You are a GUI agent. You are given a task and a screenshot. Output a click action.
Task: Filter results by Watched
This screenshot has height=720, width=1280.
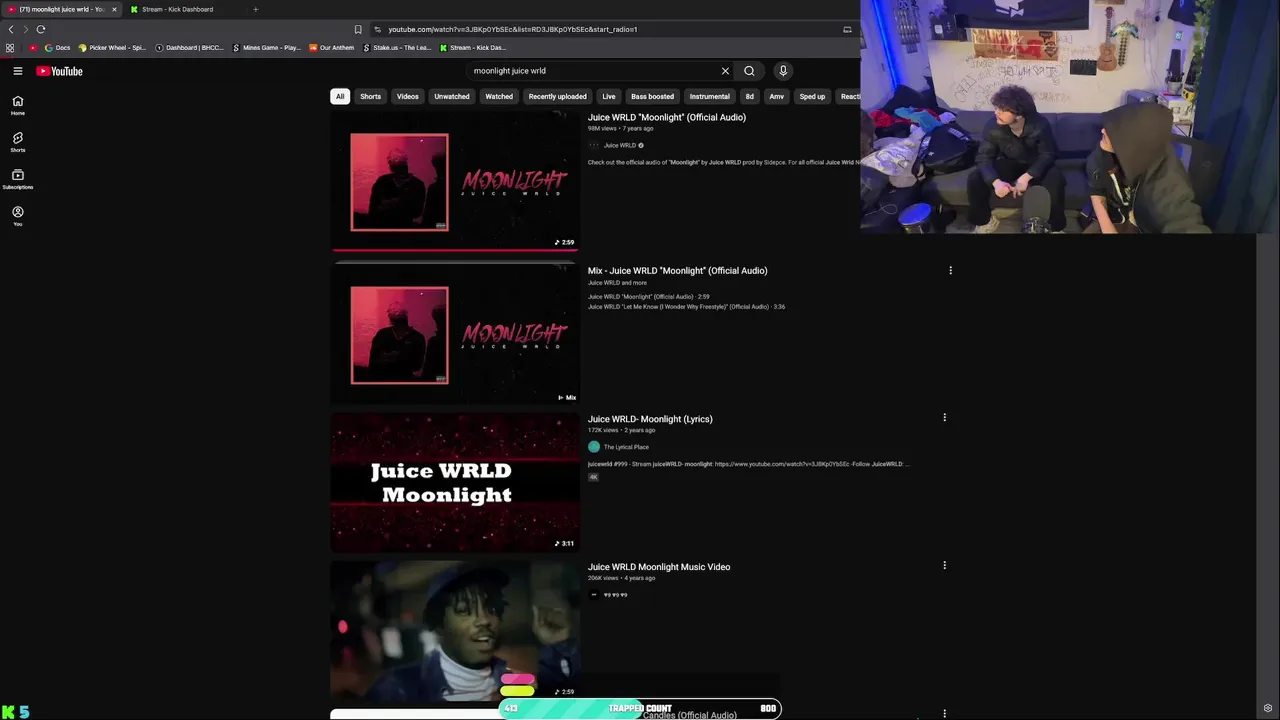coord(499,97)
